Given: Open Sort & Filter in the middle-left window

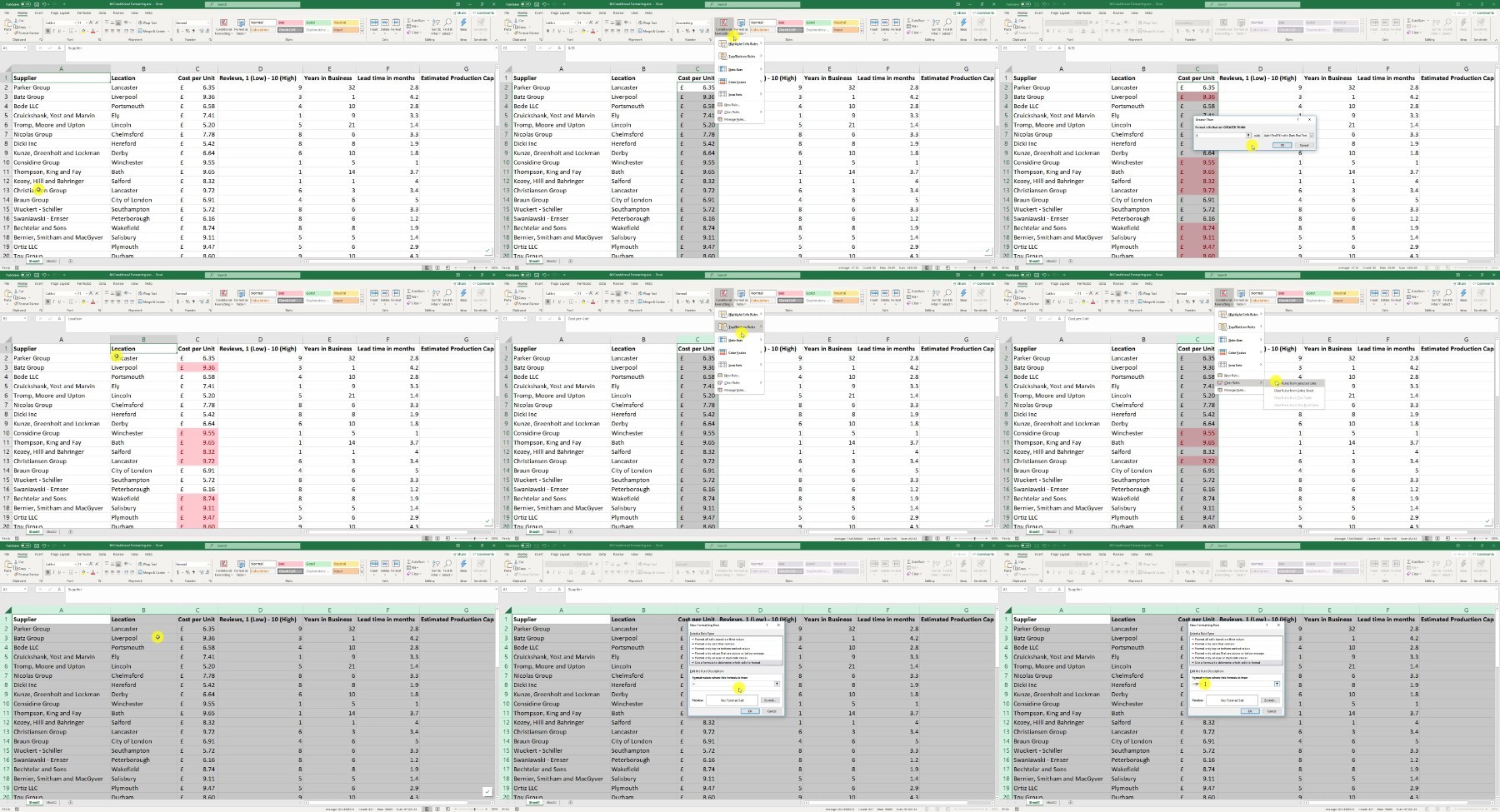Looking at the screenshot, I should coord(436,297).
